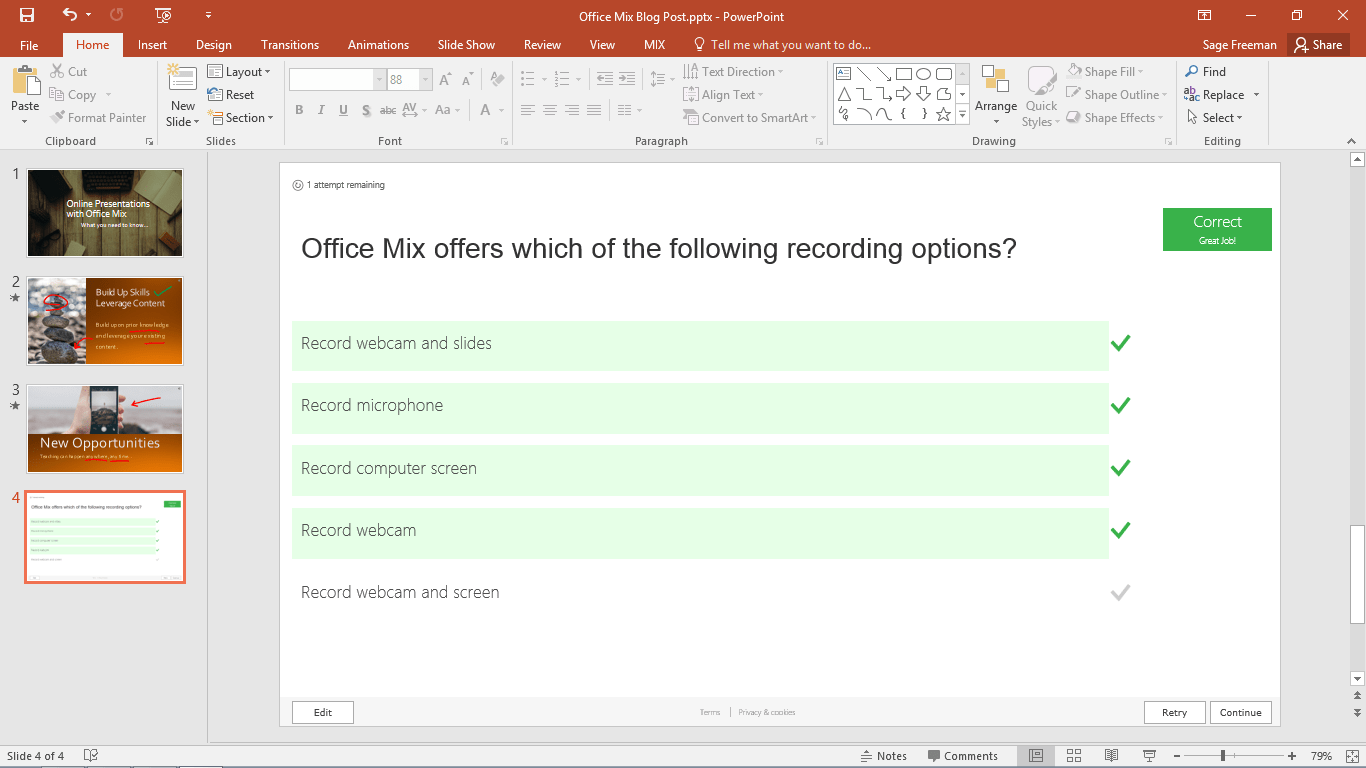Toggle bold formatting
The height and width of the screenshot is (768, 1366).
tap(299, 110)
